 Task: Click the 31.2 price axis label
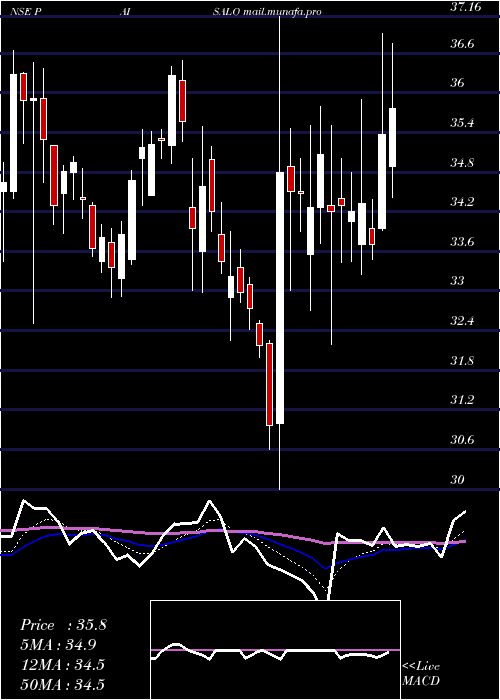pyautogui.click(x=463, y=400)
